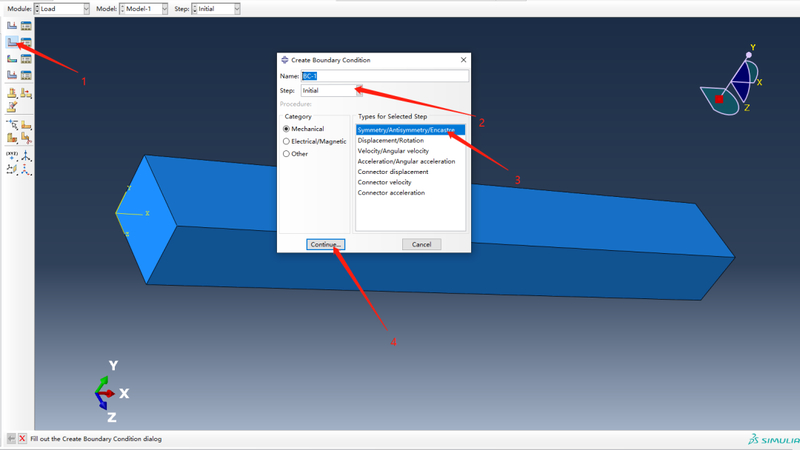Select the geometry removal tool with scissors
The width and height of the screenshot is (800, 450).
coord(26,138)
